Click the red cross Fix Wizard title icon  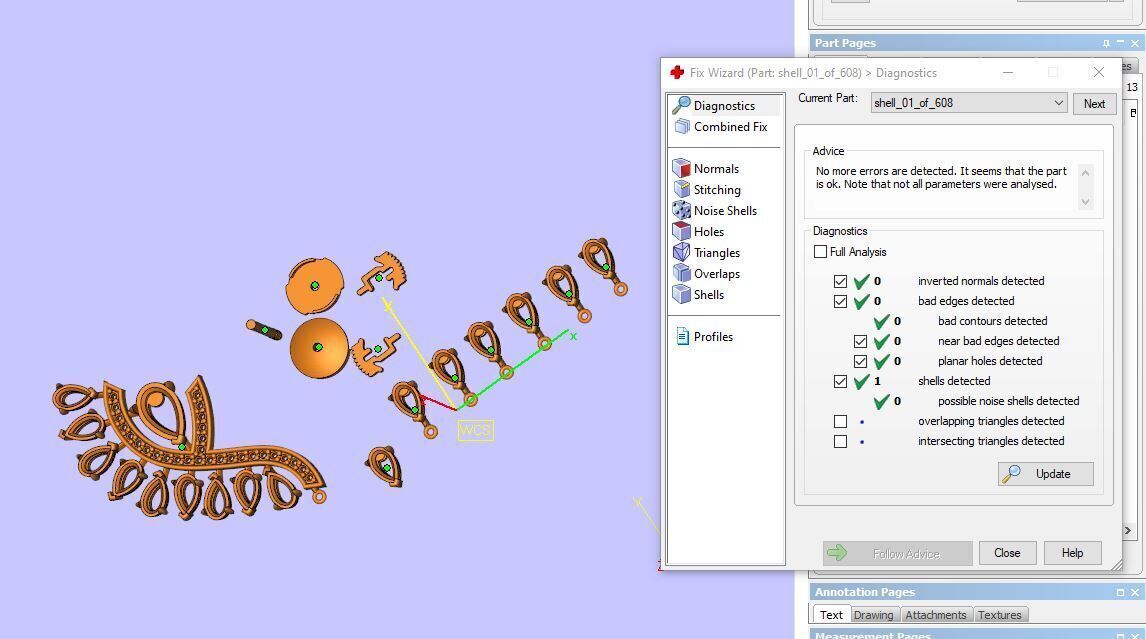pyautogui.click(x=677, y=72)
